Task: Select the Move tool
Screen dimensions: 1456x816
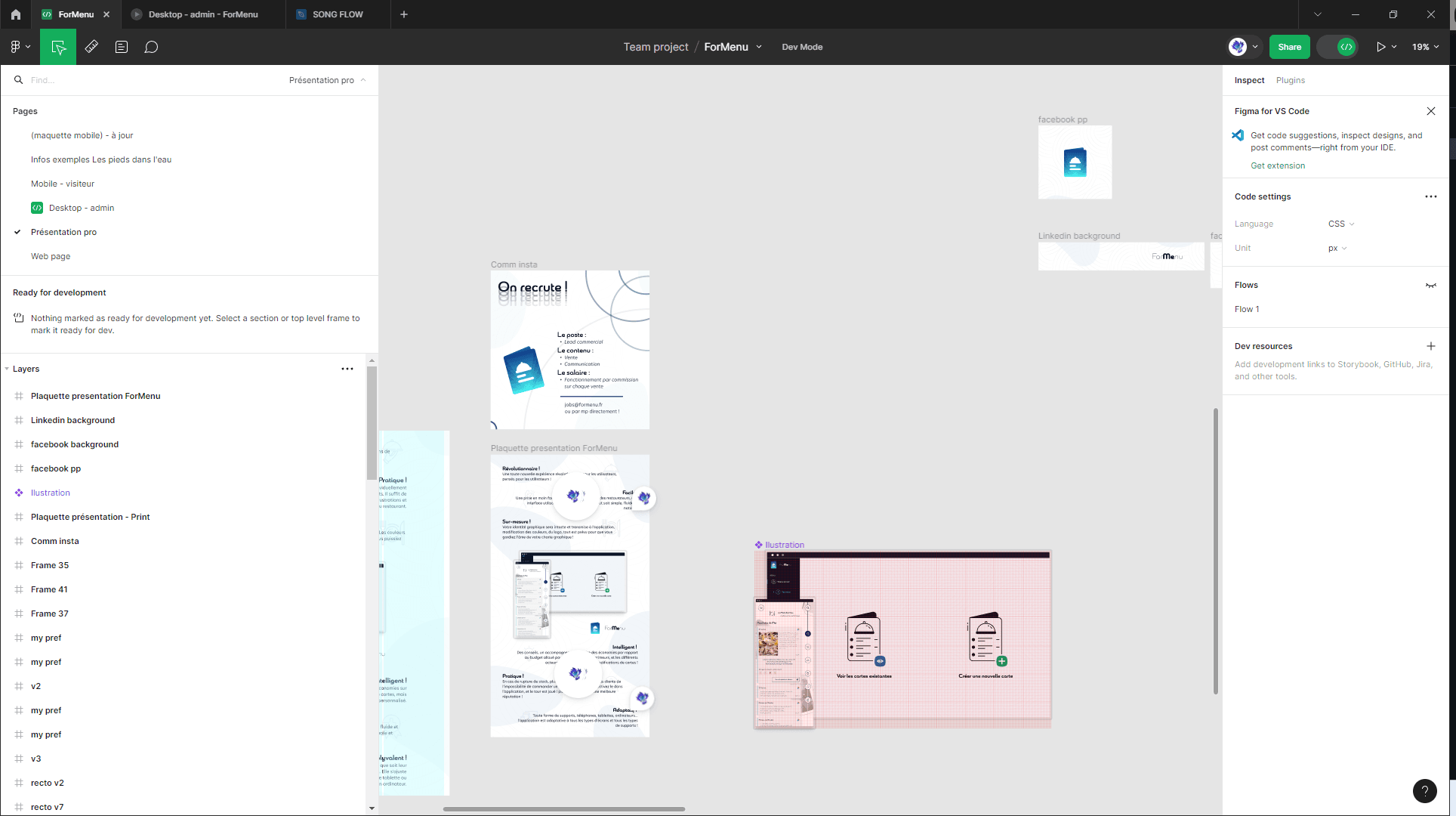Action: 58,47
